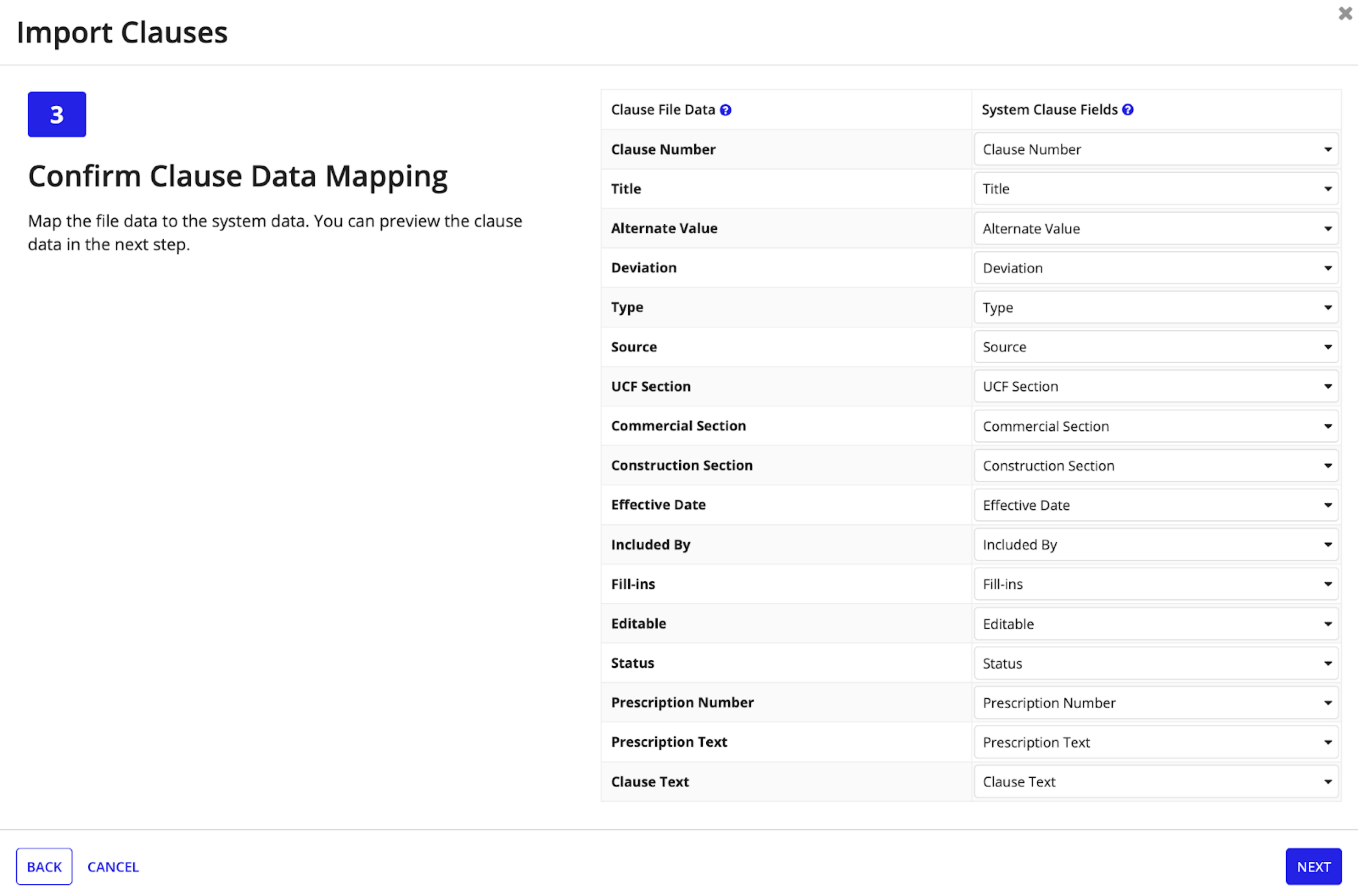The width and height of the screenshot is (1358, 896).
Task: Proceed with the NEXT button
Action: [1313, 867]
